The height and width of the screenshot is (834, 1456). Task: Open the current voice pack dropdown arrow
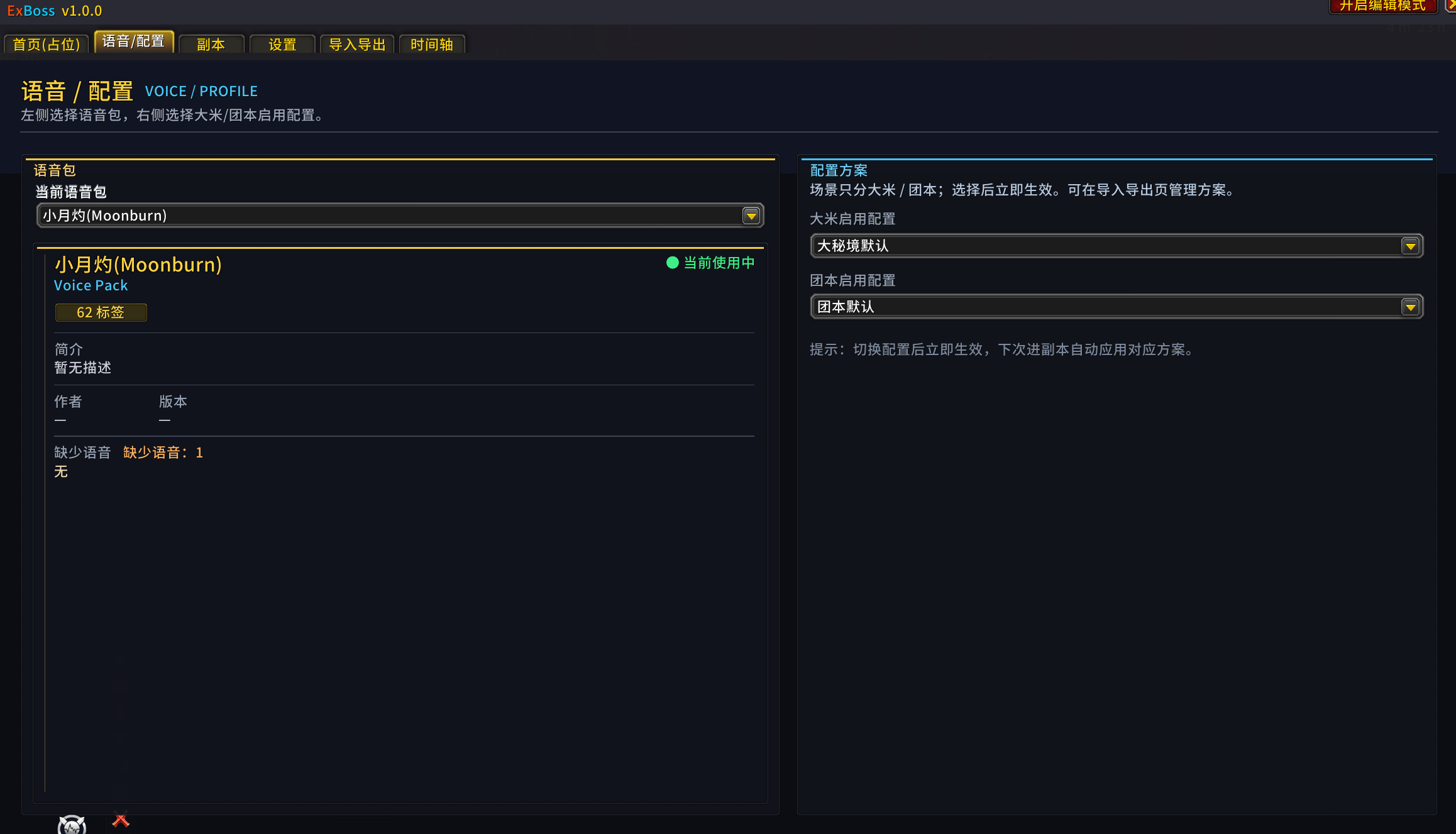pos(751,216)
